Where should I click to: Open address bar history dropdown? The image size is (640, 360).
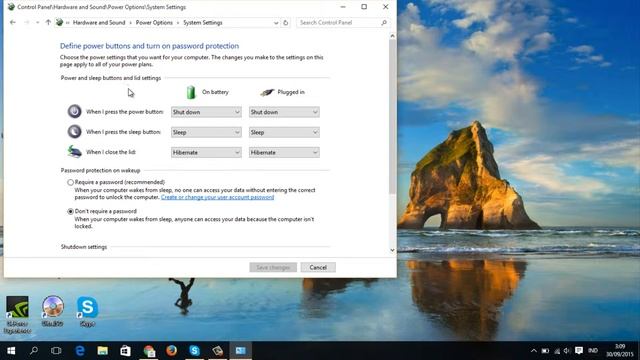pos(276,23)
